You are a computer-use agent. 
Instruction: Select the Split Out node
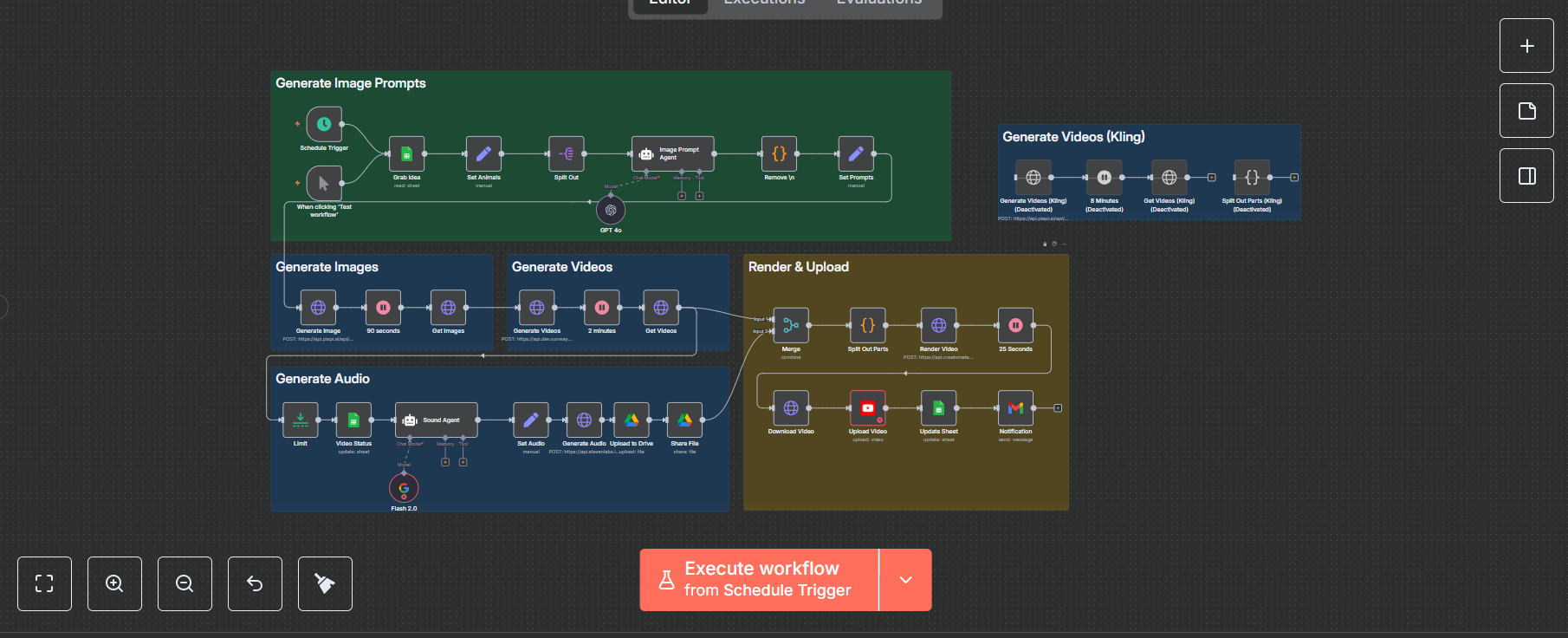tap(567, 153)
